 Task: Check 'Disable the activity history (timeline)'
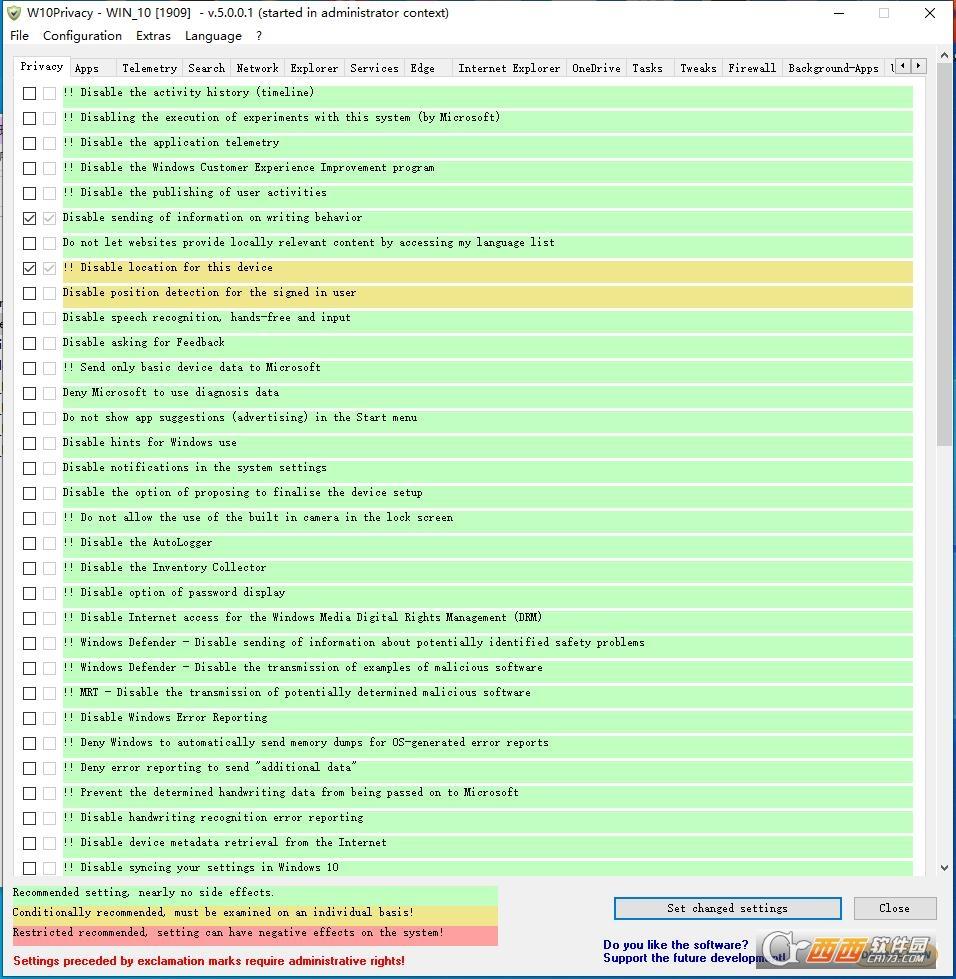coord(29,93)
